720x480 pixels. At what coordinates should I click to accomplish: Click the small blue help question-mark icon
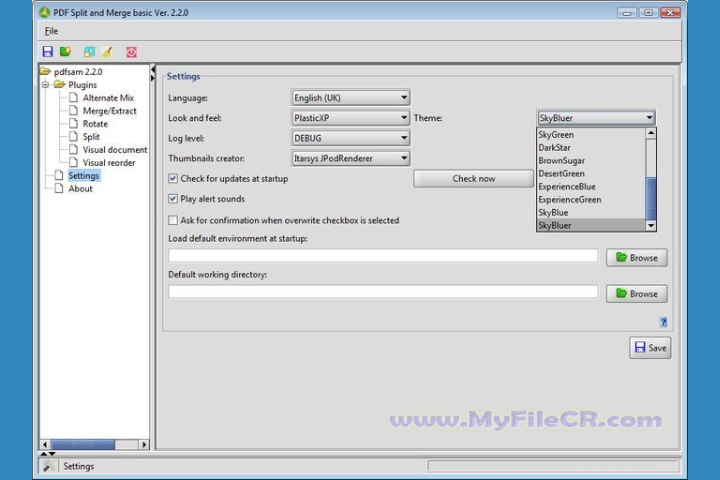[663, 322]
